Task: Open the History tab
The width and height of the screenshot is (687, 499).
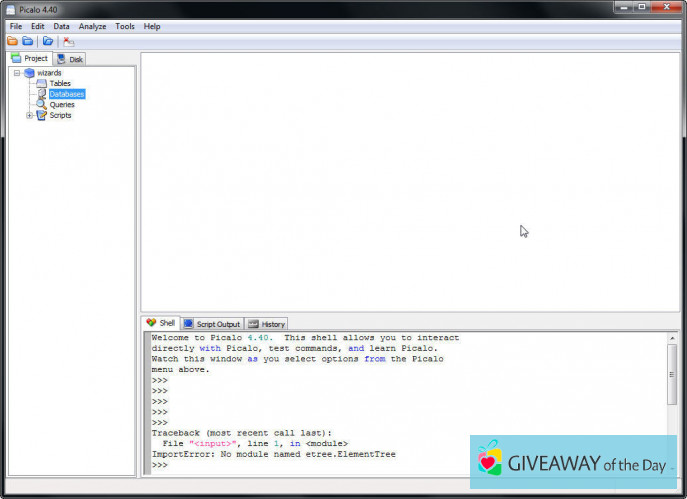Action: [x=267, y=324]
